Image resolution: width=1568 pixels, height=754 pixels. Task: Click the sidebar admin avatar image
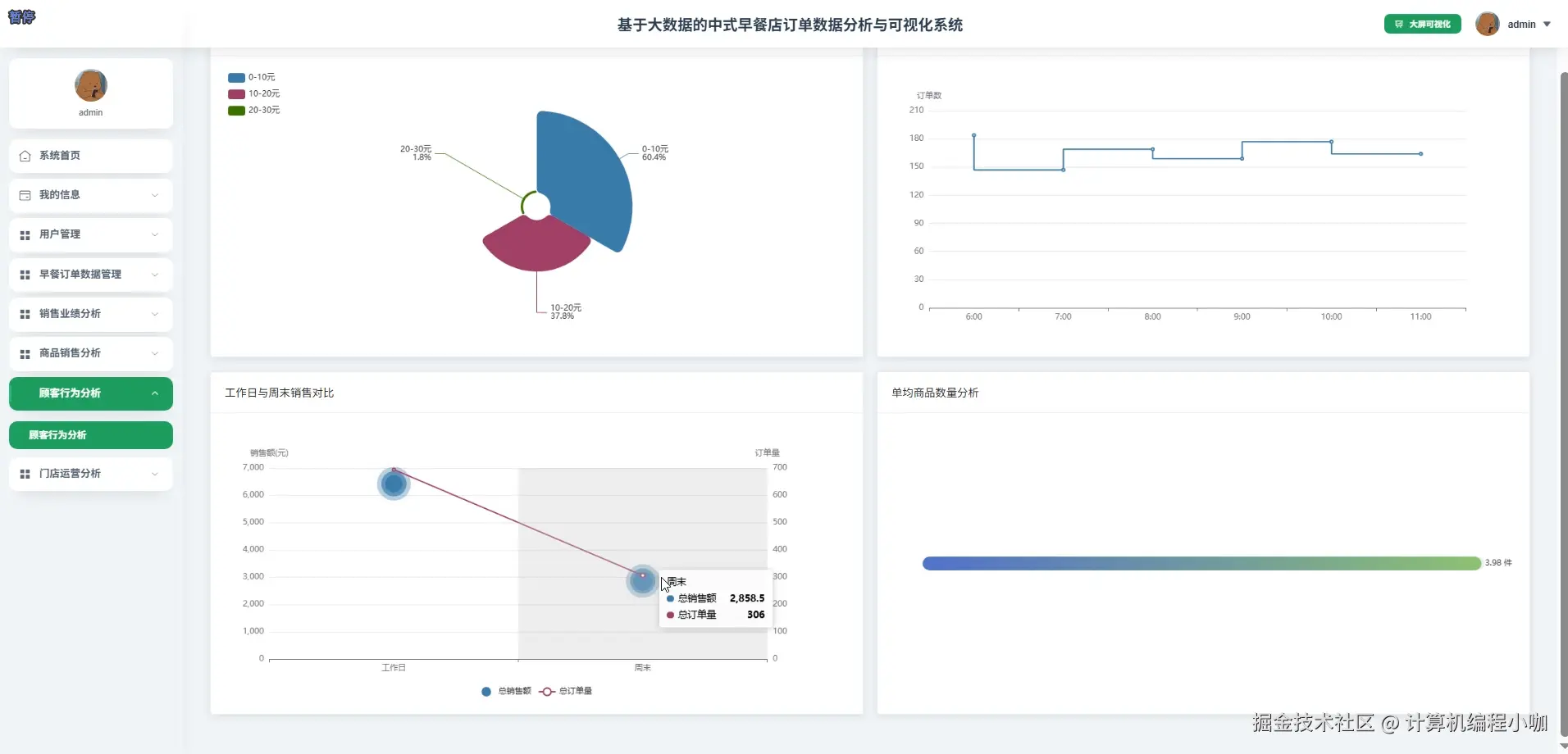tap(91, 85)
